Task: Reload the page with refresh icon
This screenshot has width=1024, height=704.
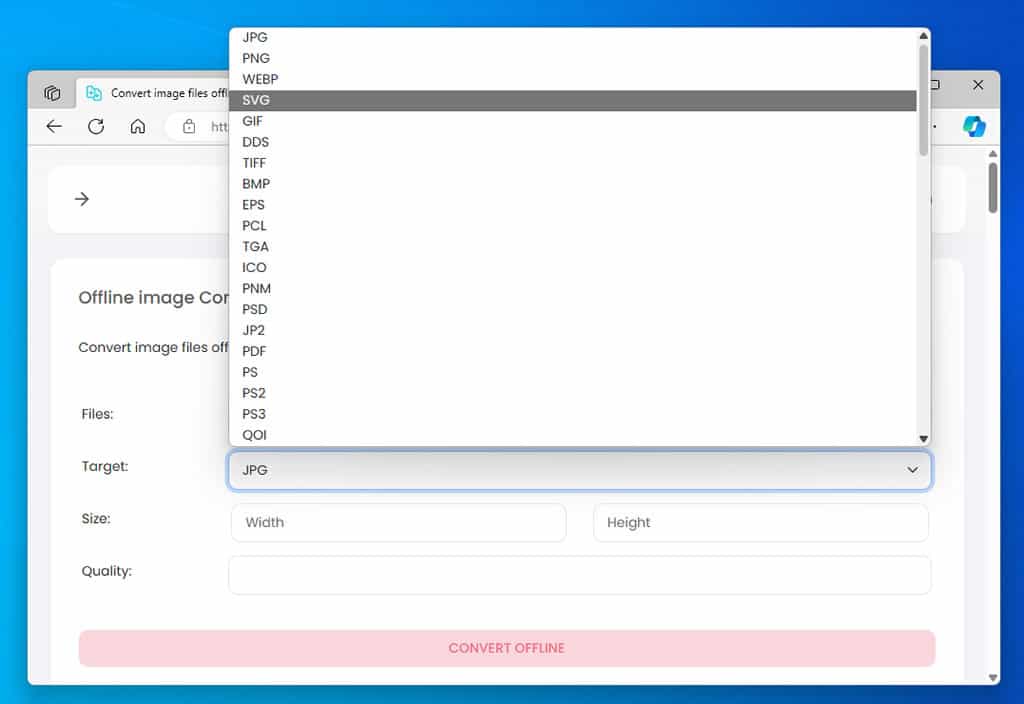Action: [96, 126]
